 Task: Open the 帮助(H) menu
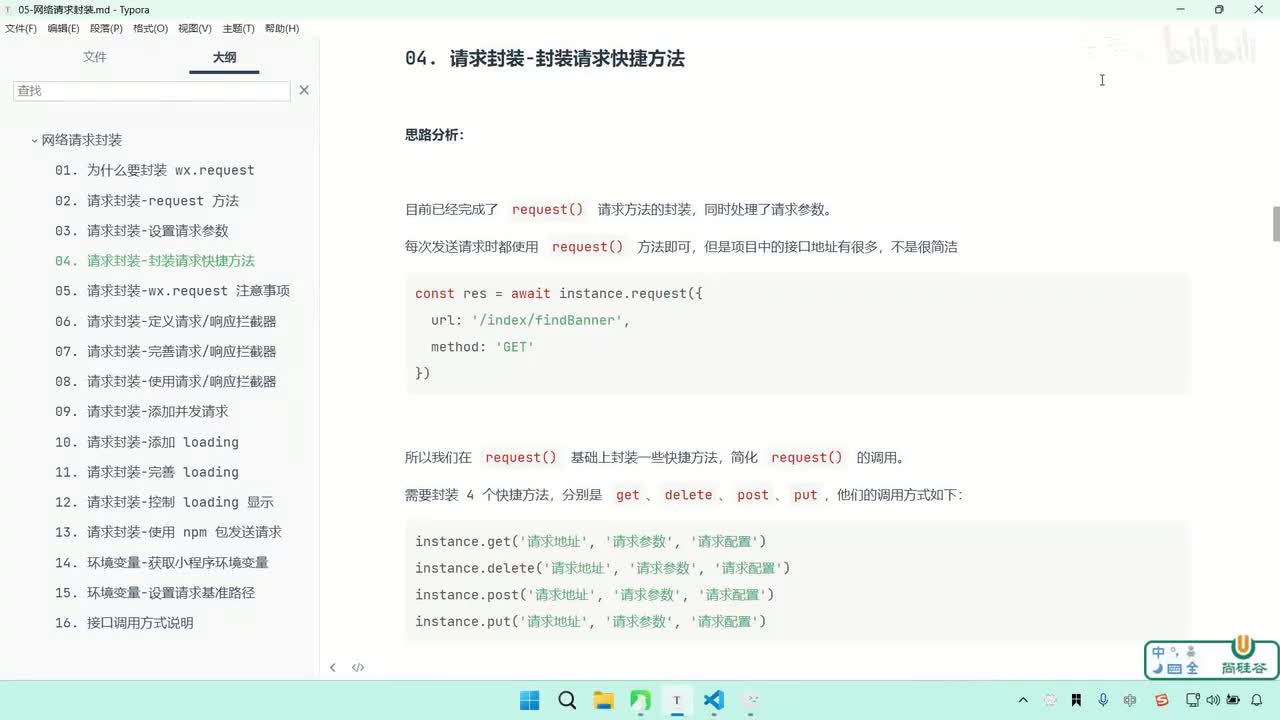click(282, 28)
